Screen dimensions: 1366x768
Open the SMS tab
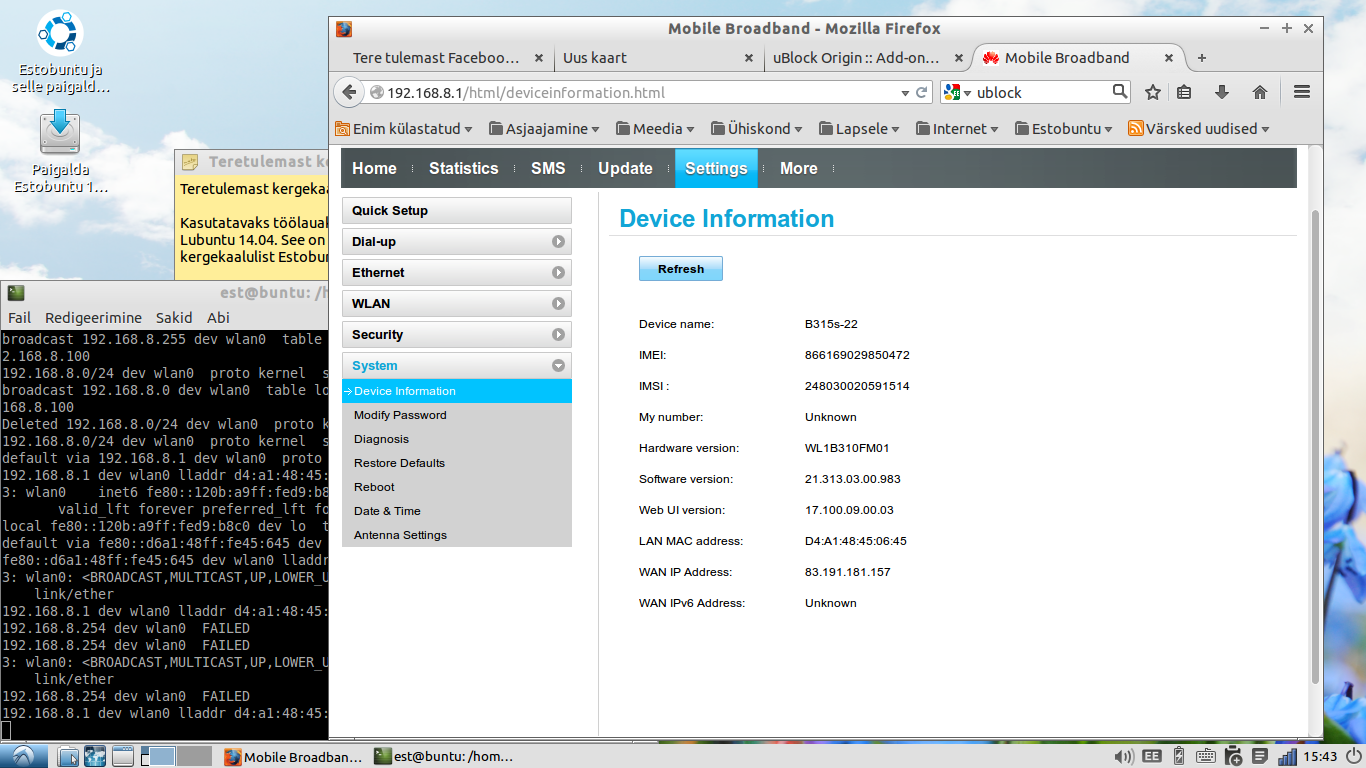click(548, 168)
